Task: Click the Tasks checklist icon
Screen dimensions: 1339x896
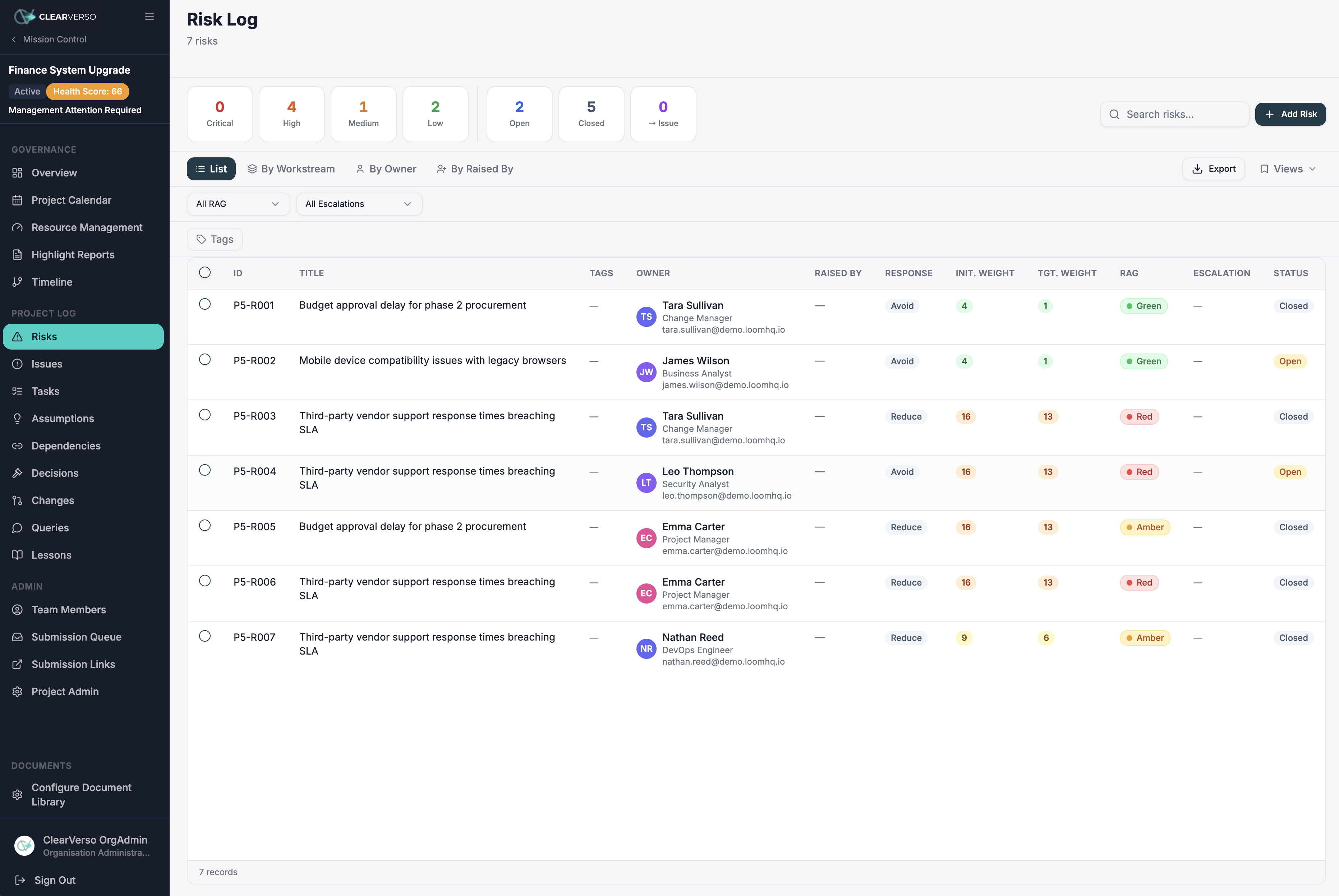Action: pos(17,392)
